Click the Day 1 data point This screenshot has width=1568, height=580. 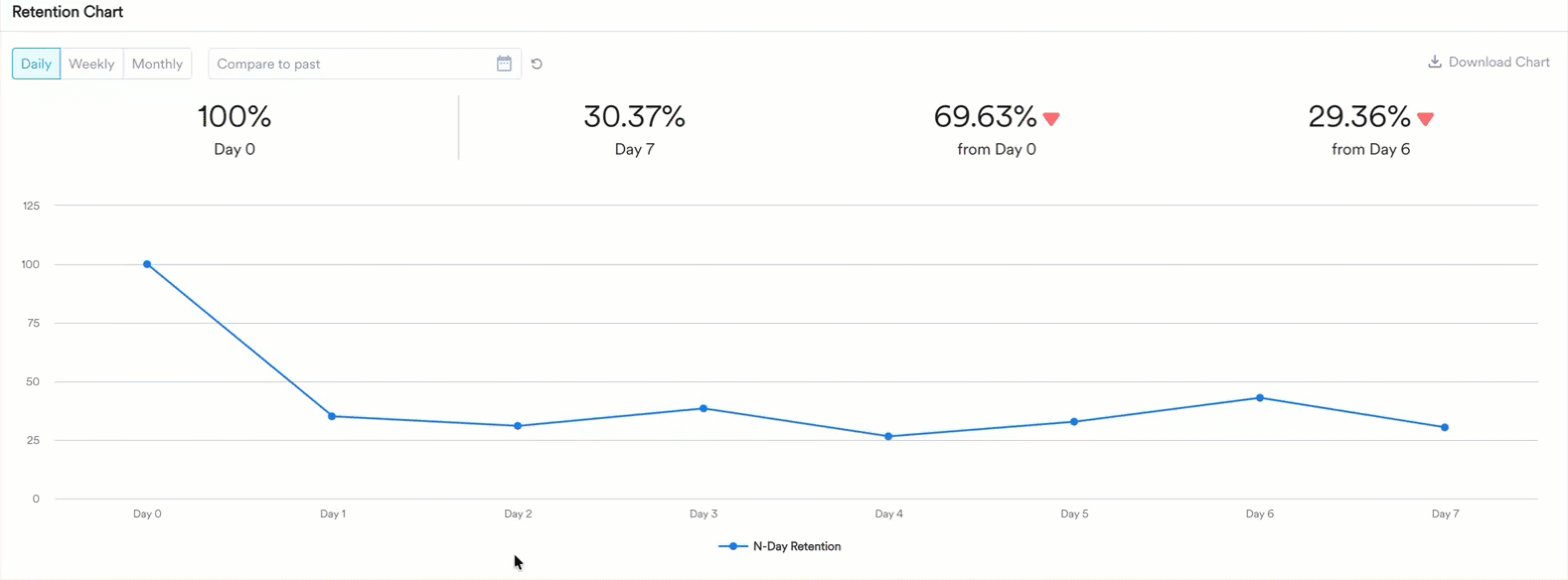[332, 416]
